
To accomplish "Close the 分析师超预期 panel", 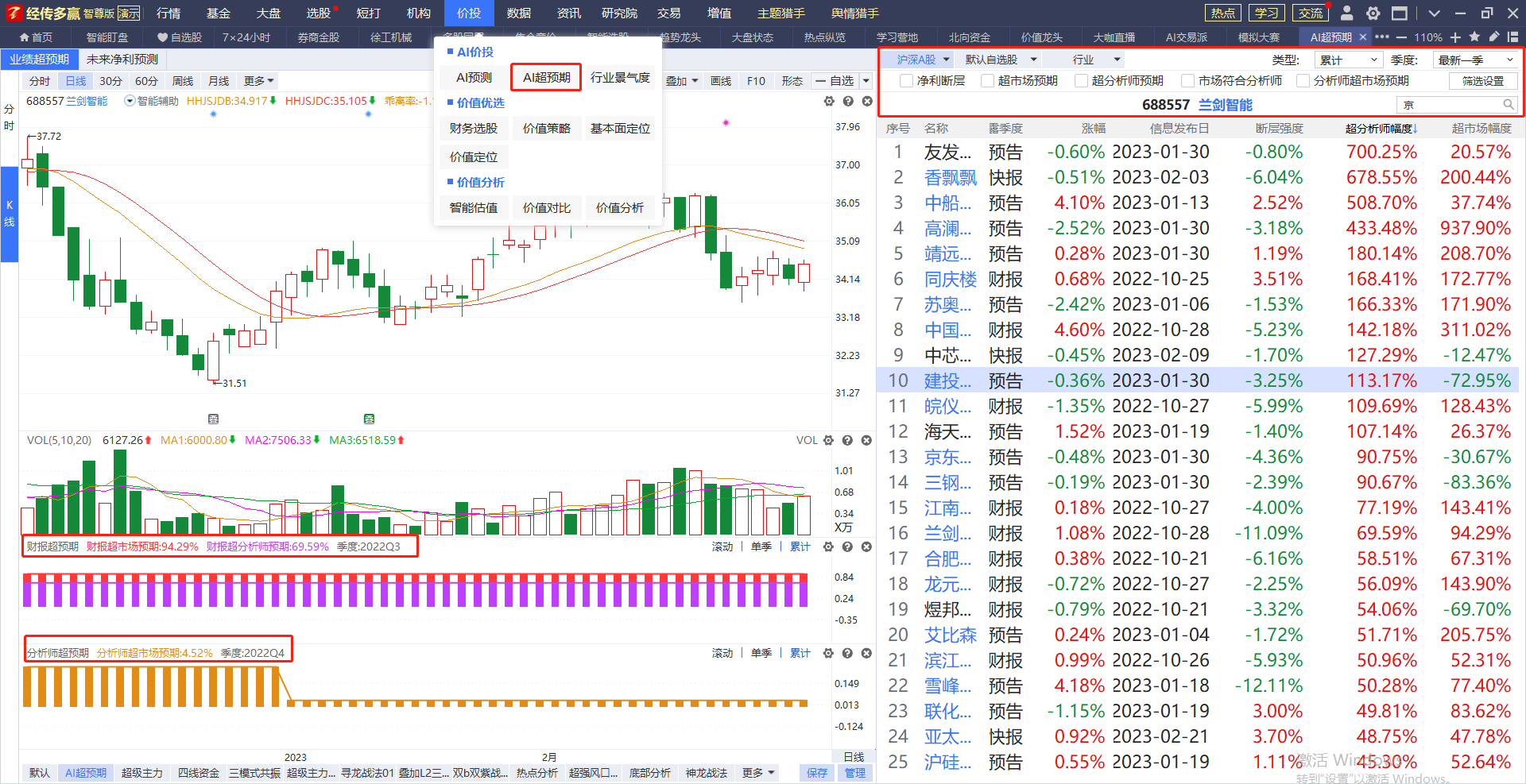I will pyautogui.click(x=866, y=653).
